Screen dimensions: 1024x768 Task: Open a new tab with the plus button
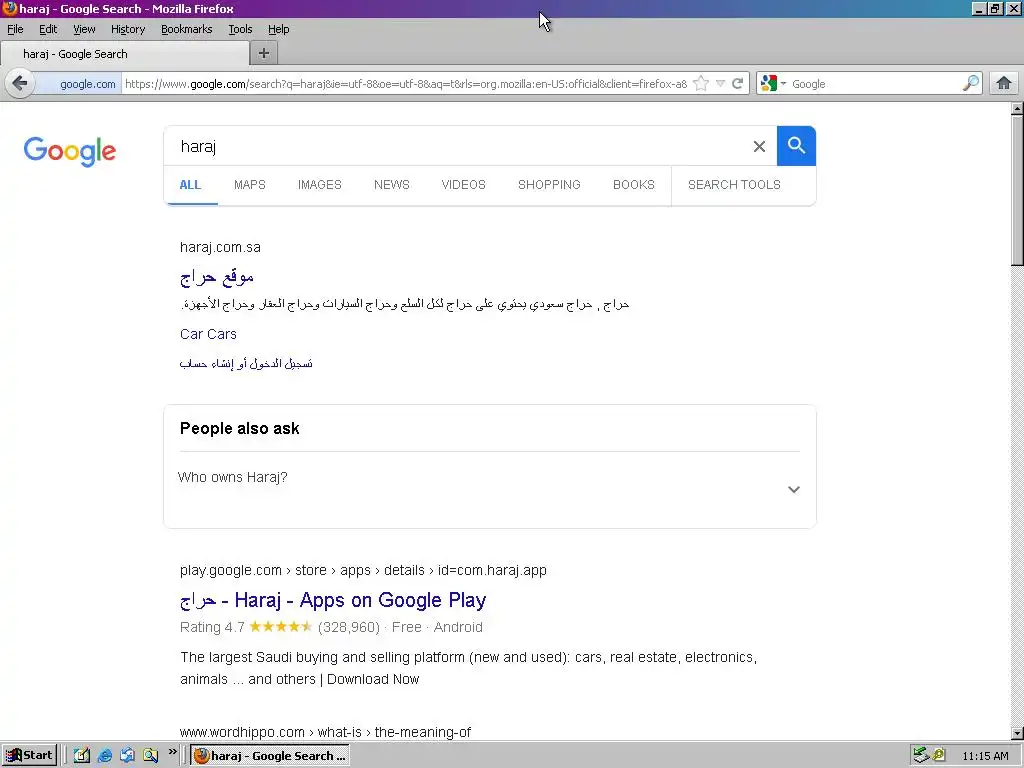264,54
